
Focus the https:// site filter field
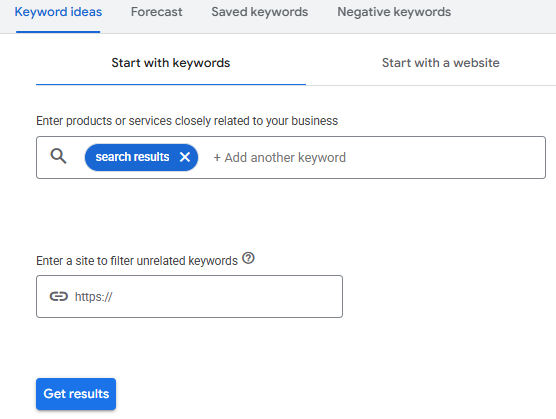189,296
